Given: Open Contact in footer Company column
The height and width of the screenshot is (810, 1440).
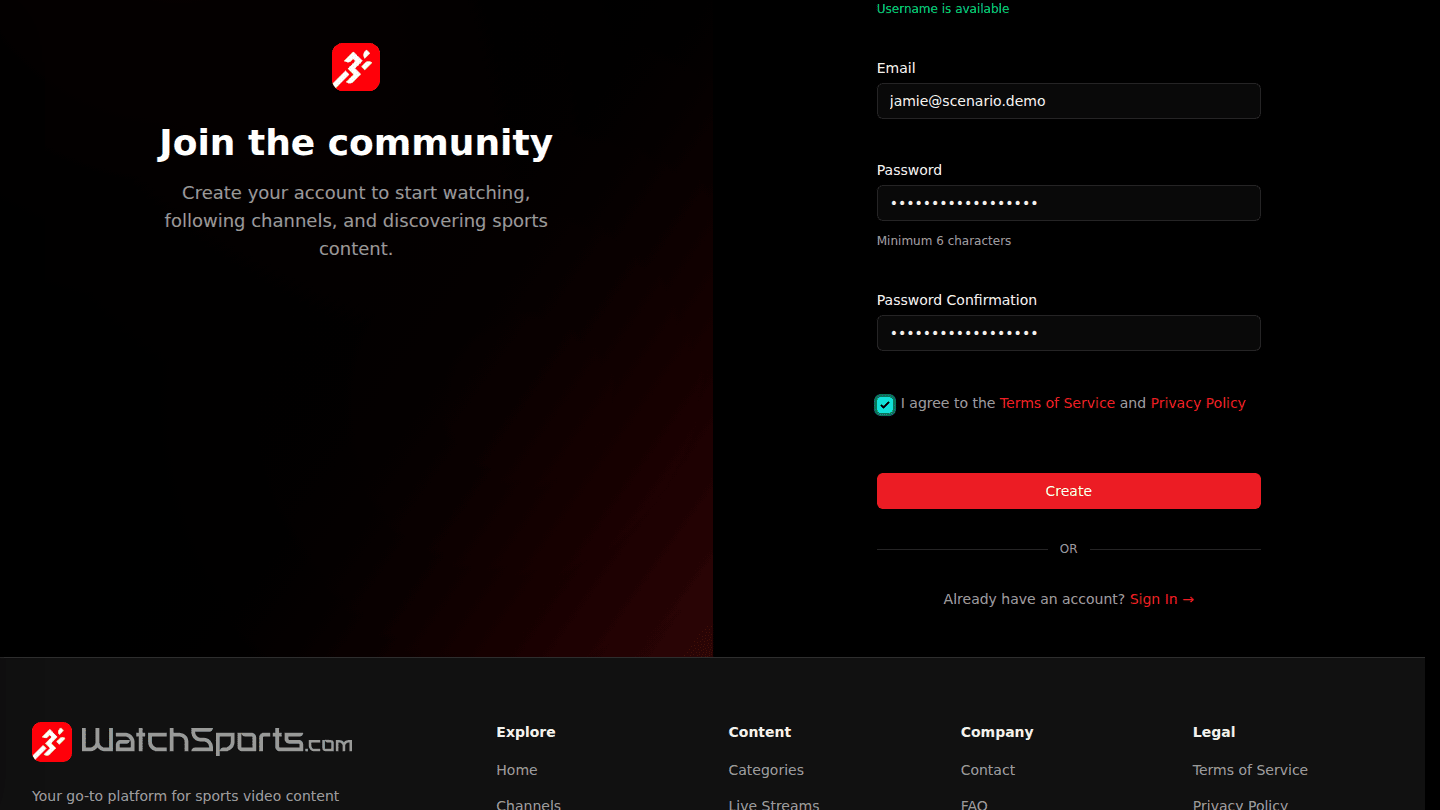Looking at the screenshot, I should coord(988,770).
